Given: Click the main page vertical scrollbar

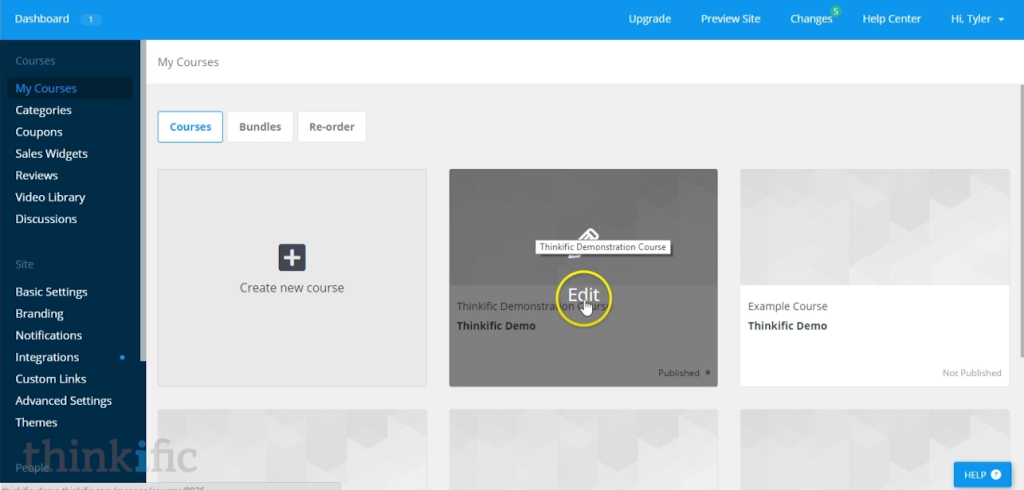Looking at the screenshot, I should click(x=1020, y=221).
